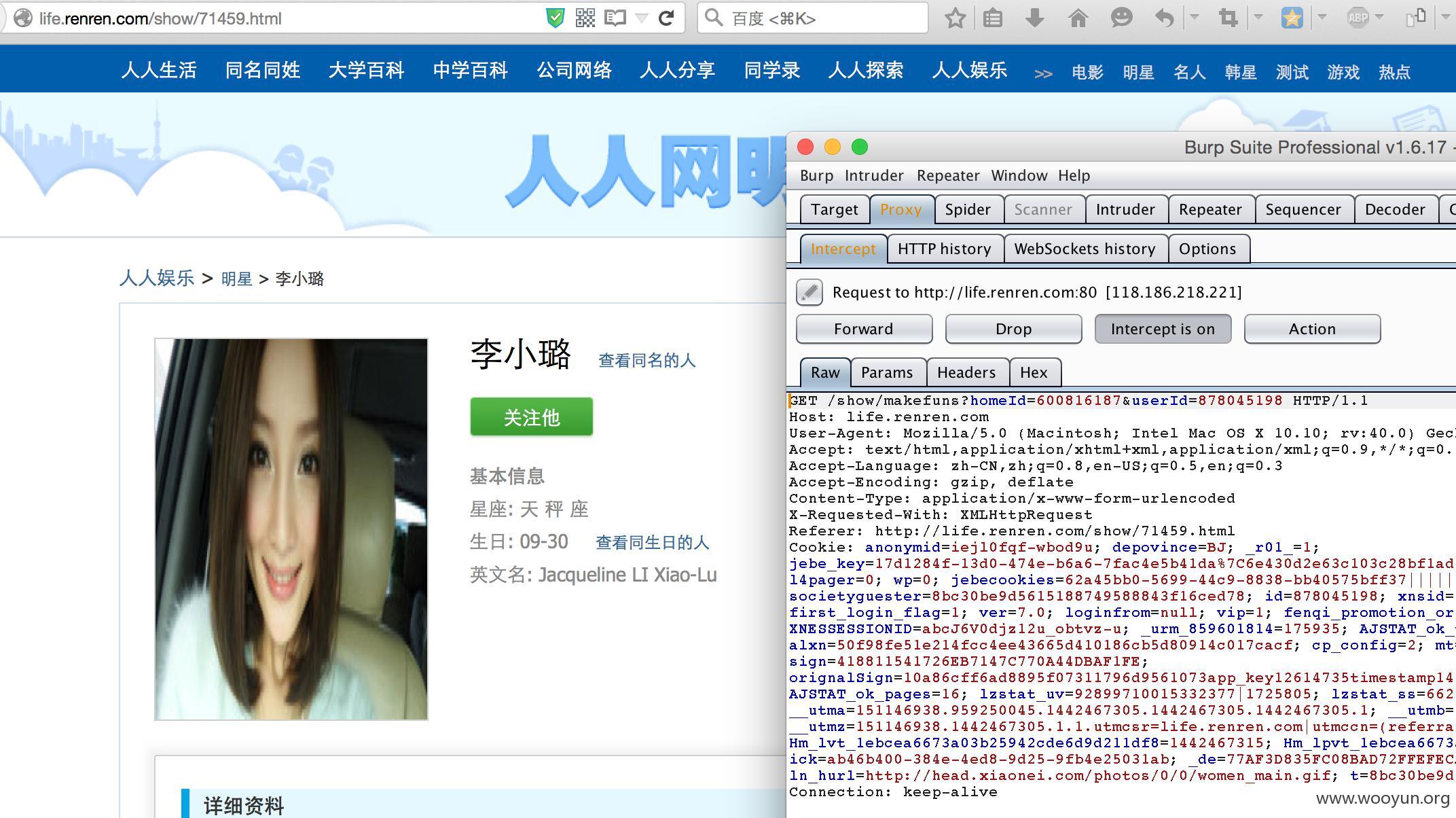Viewport: 1456px width, 818px height.
Task: Switch to Sequencer tab
Action: [1303, 209]
